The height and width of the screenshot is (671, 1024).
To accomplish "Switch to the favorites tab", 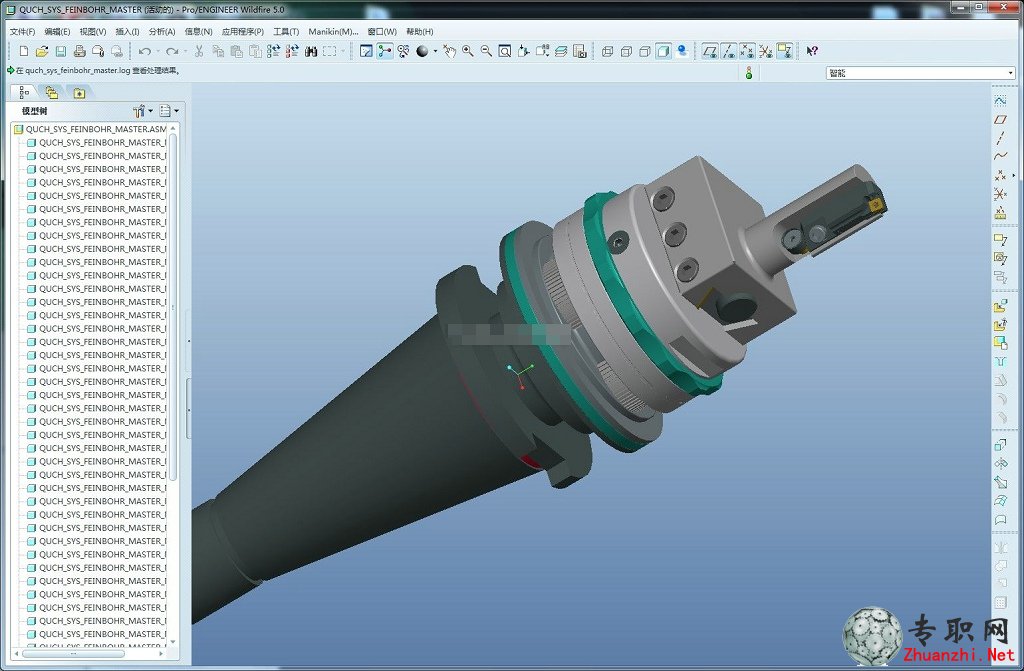I will (79, 93).
